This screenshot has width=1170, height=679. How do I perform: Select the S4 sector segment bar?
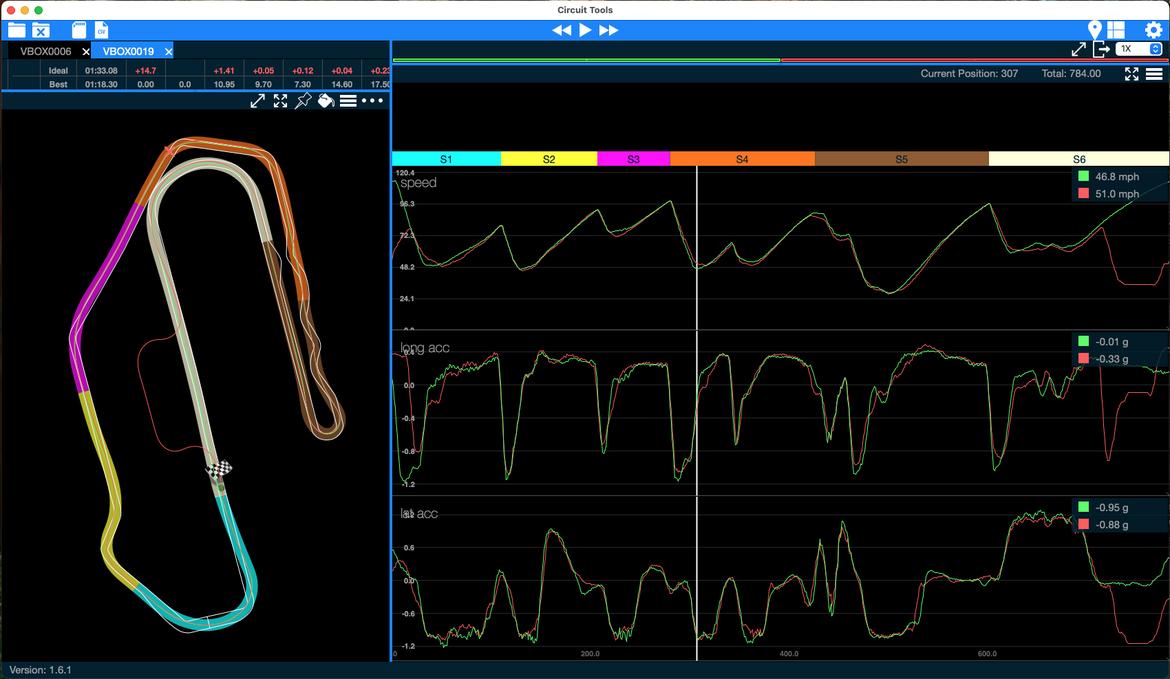point(741,159)
